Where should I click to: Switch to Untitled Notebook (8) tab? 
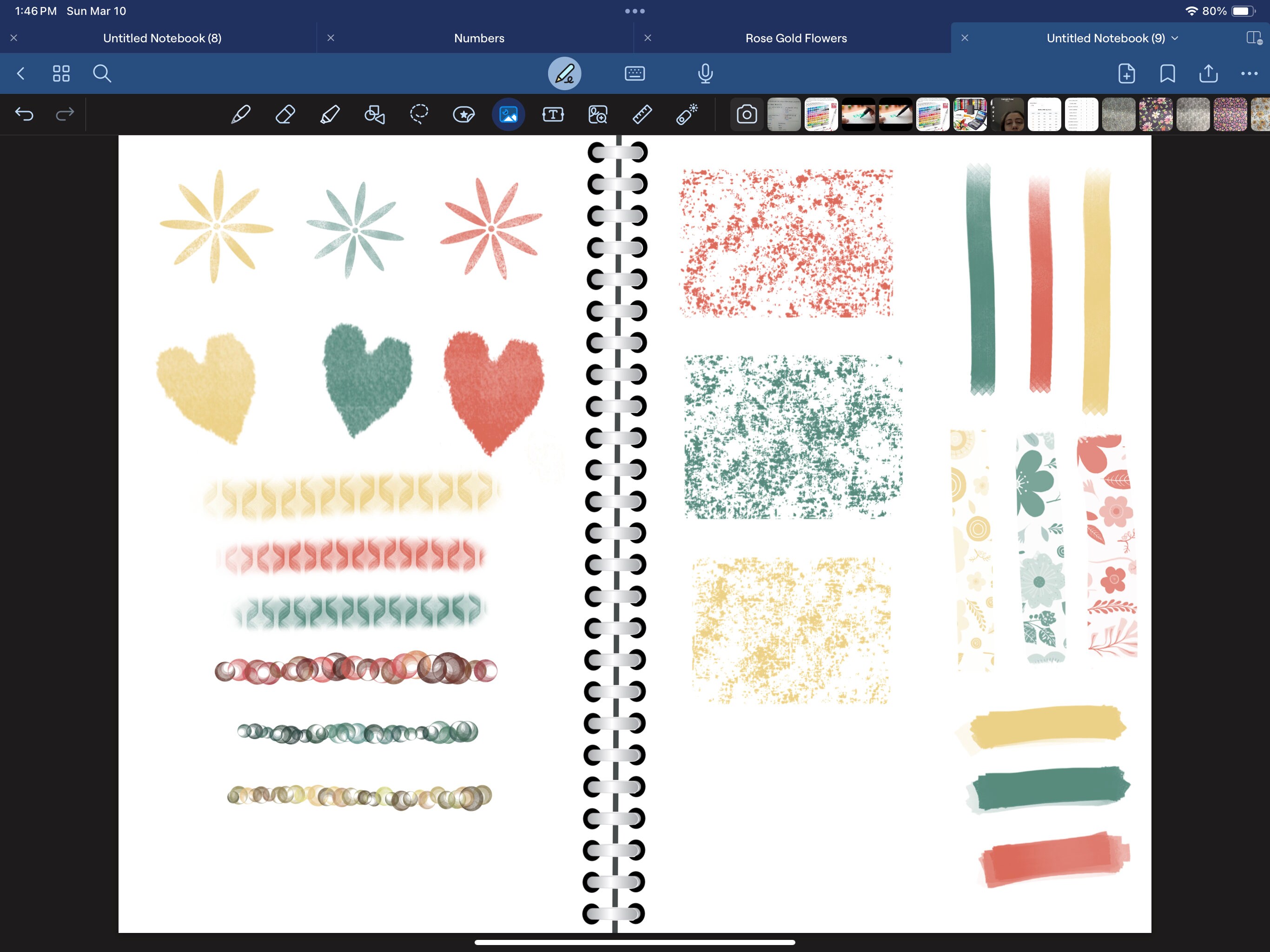pyautogui.click(x=162, y=38)
